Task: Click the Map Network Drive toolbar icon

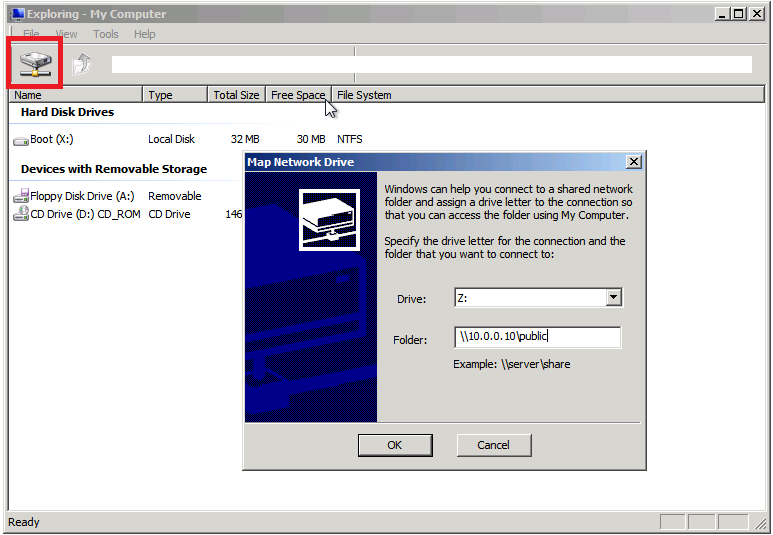Action: click(35, 64)
